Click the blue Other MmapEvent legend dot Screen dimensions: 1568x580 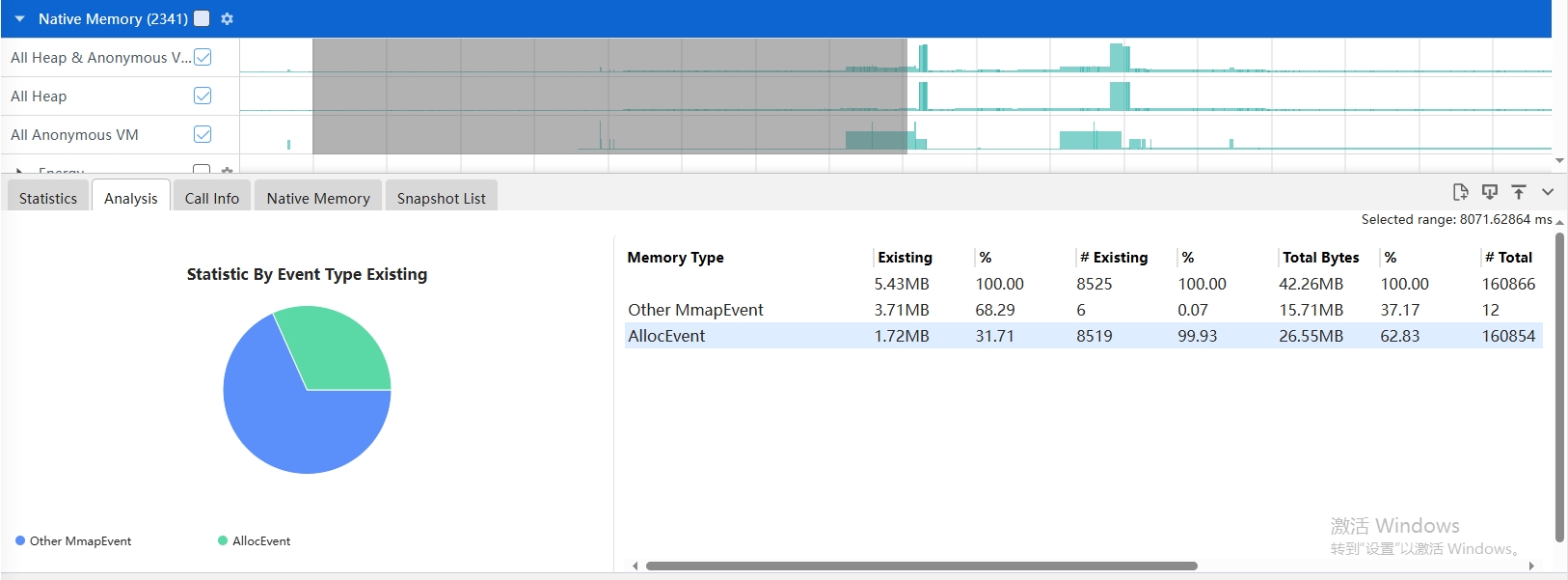tap(20, 541)
